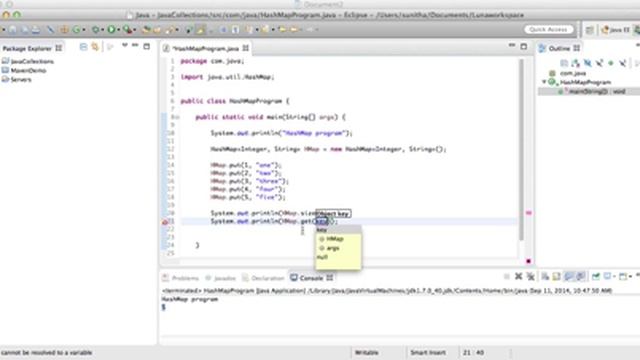Image resolution: width=640 pixels, height=360 pixels.
Task: Click the fold toggle at line 8
Action: pos(178,117)
